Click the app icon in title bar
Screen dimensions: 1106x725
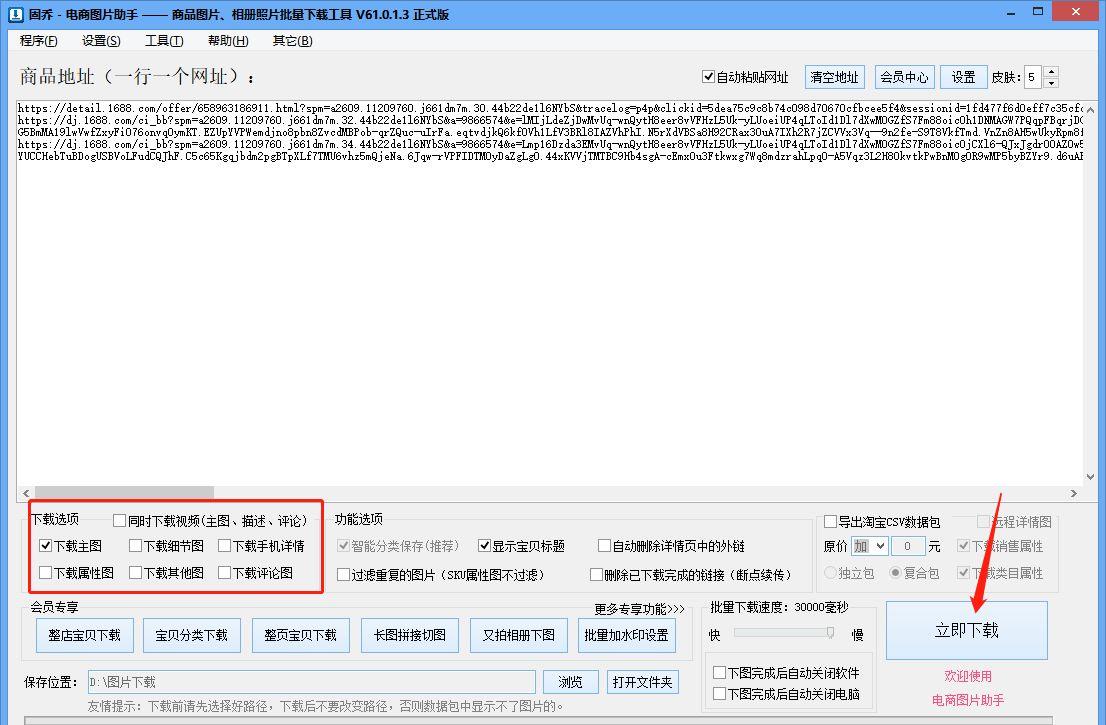14,14
